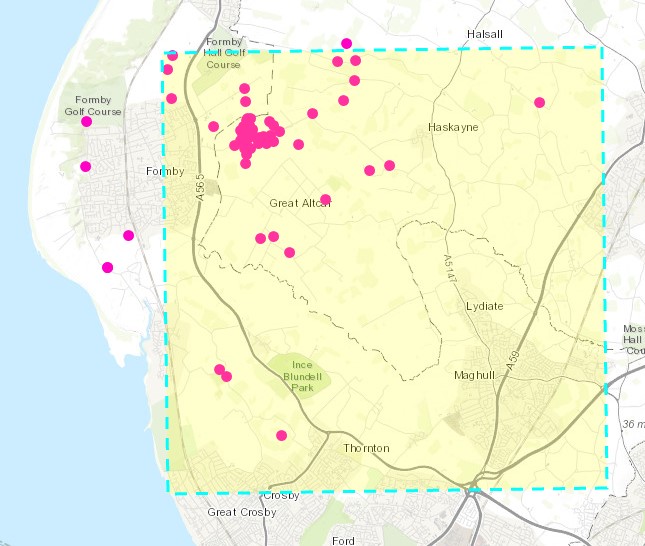
Task: Click the topmost pink marker above the dashed boundary
Action: point(347,43)
